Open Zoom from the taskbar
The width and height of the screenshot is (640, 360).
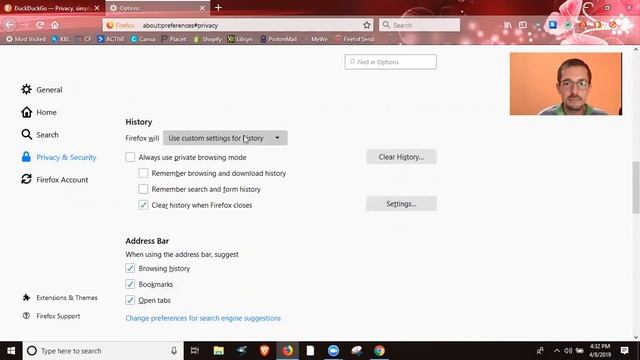pos(333,351)
